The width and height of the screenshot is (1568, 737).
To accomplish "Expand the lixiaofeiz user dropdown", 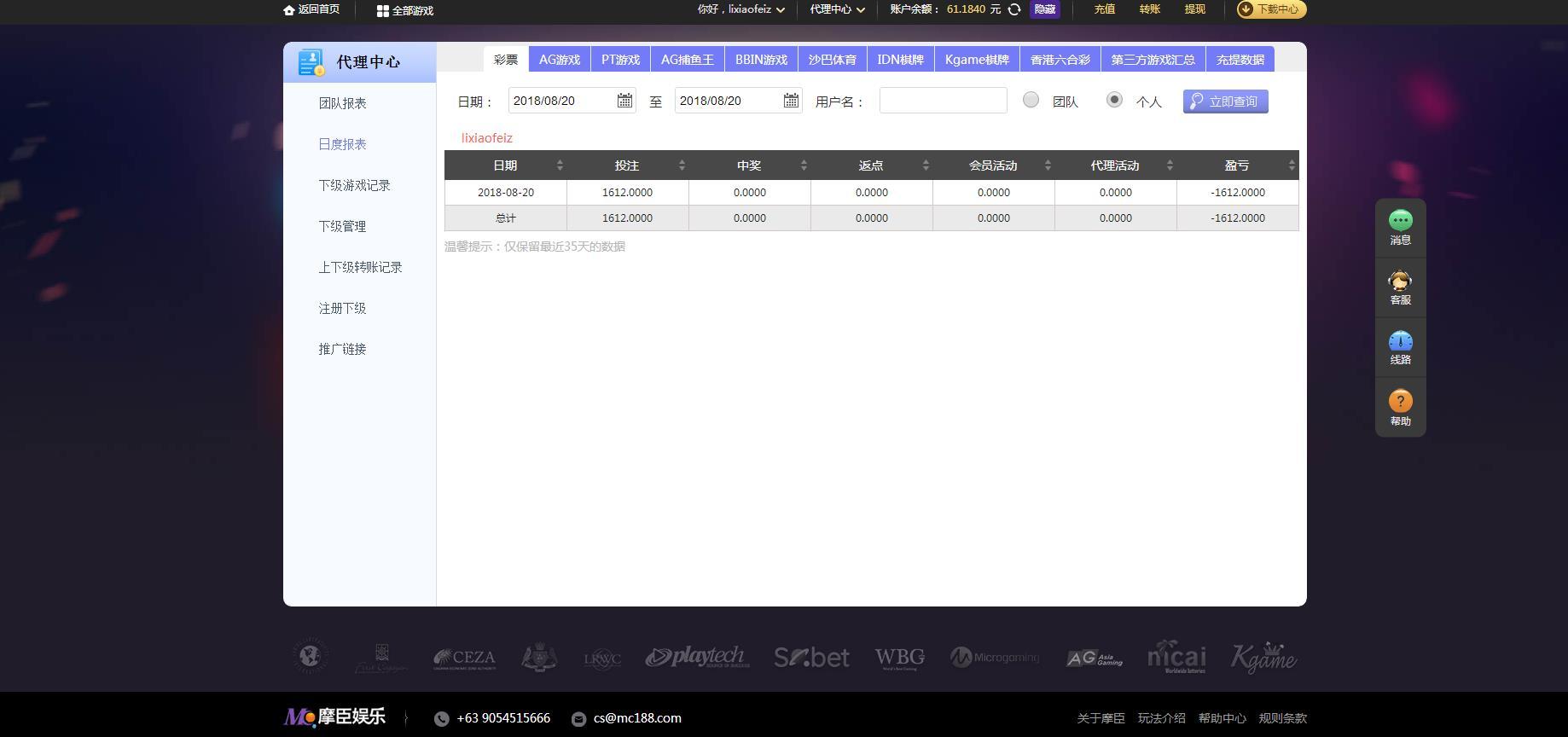I will coord(780,10).
